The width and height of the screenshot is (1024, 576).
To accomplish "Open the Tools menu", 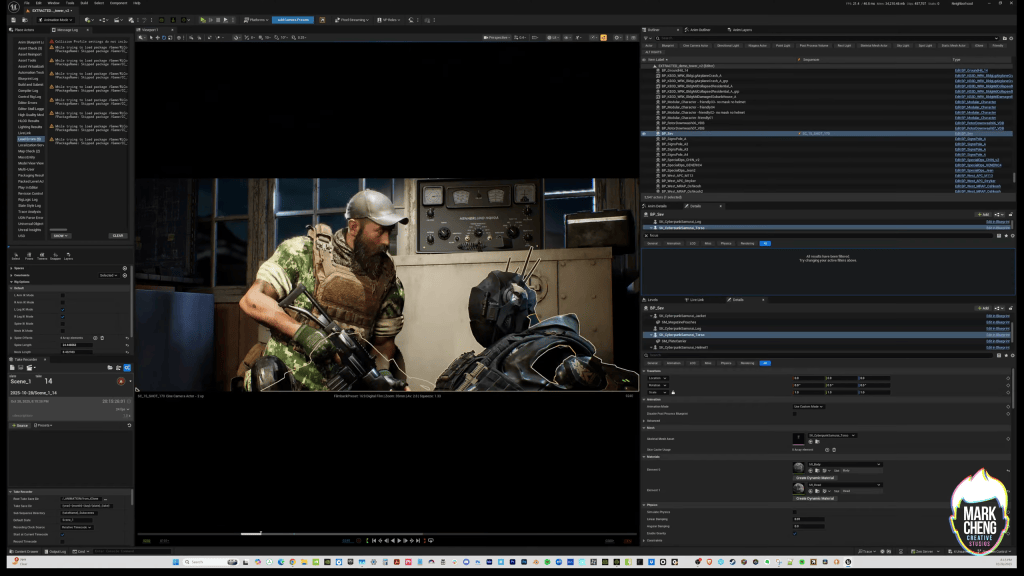I will 70,3.
